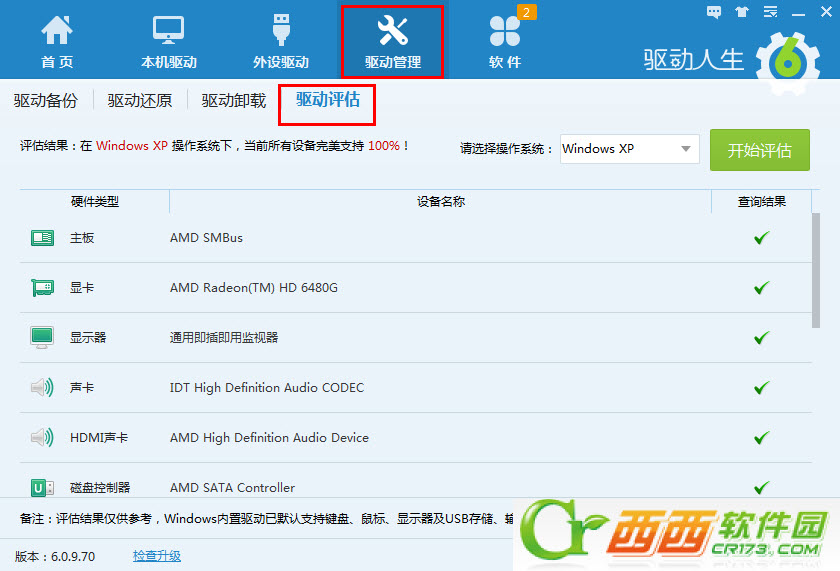The height and width of the screenshot is (571, 840).
Task: Open the 本机驱动 monitor tab
Action: tap(169, 42)
